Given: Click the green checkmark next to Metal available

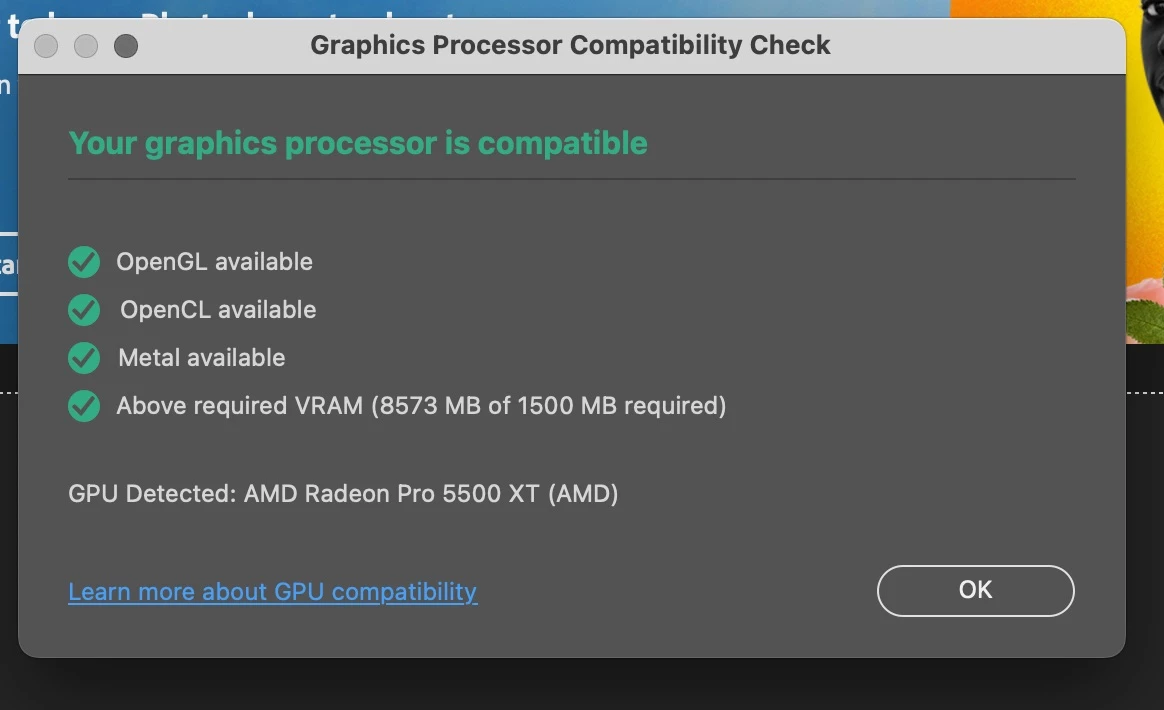Looking at the screenshot, I should 84,358.
